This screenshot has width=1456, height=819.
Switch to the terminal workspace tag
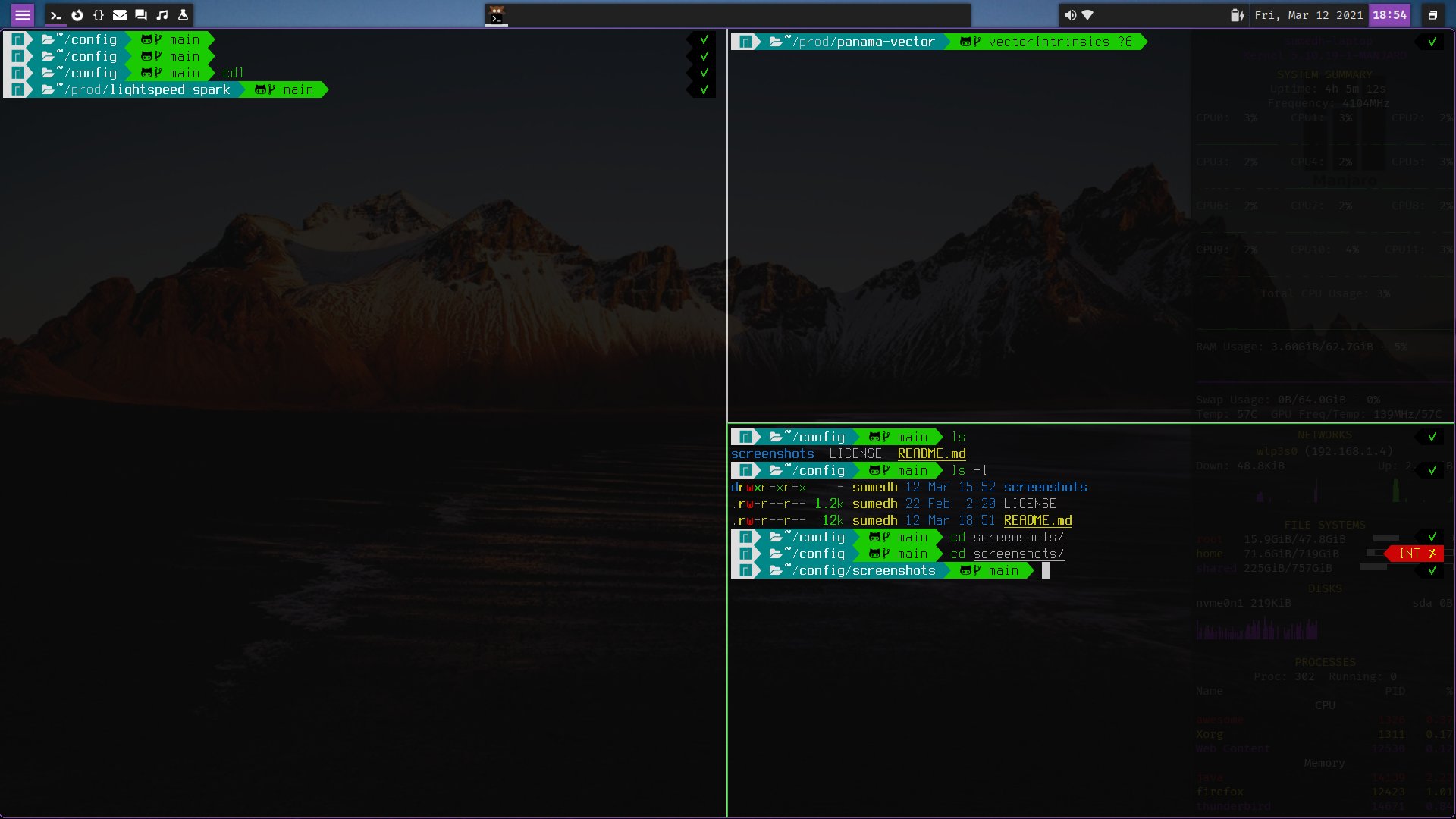click(56, 15)
